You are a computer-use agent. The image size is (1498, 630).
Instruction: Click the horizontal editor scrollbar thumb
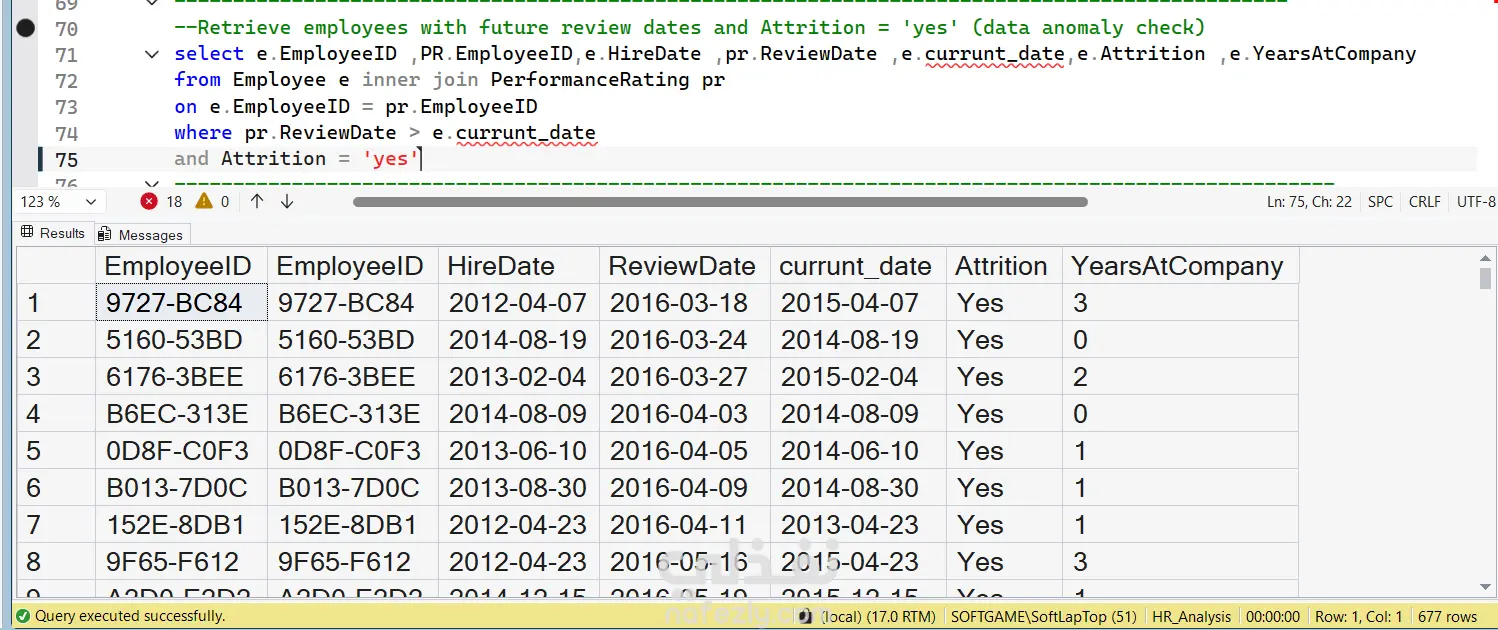(x=720, y=202)
